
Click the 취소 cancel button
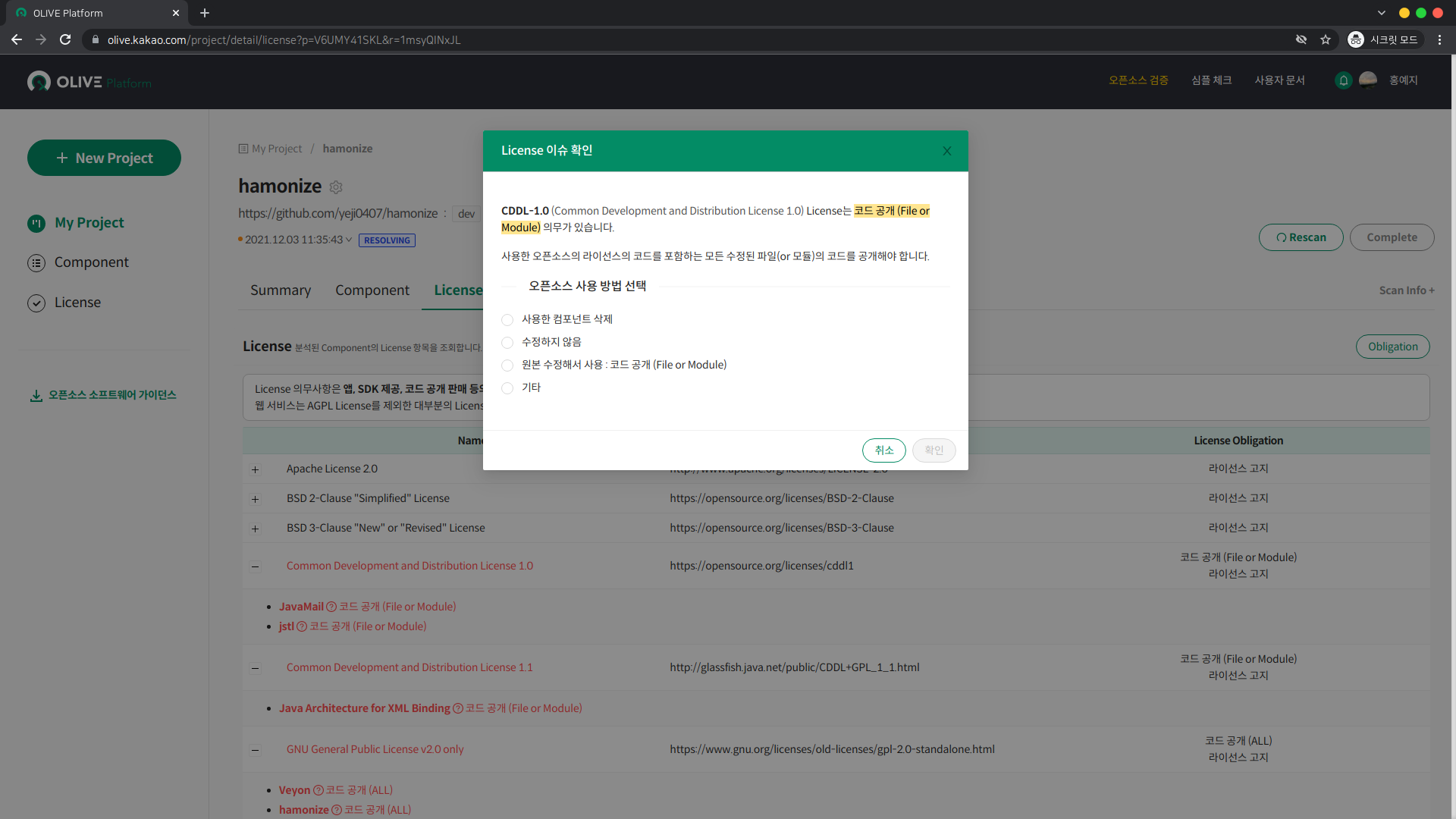(883, 450)
